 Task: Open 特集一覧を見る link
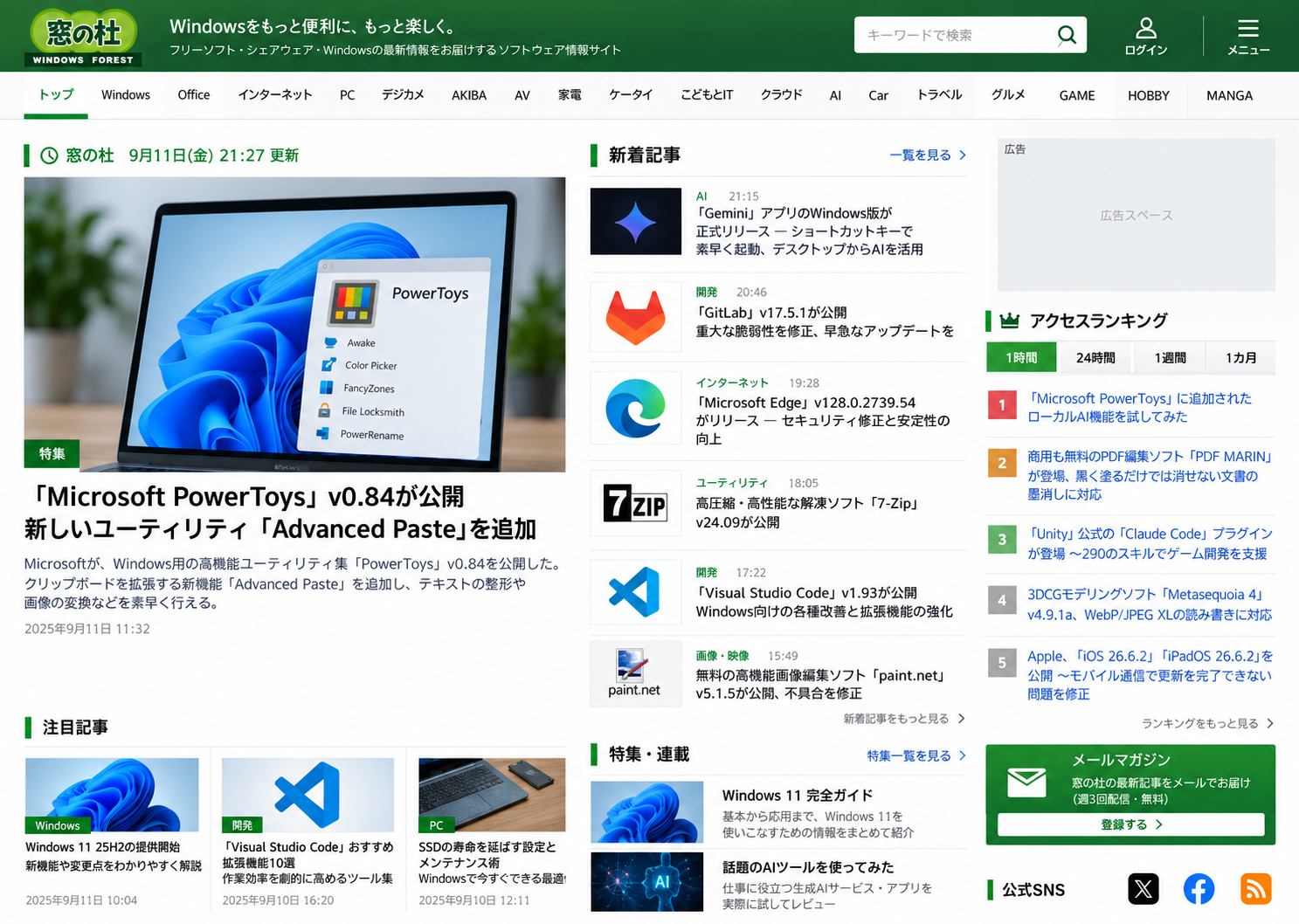pos(916,755)
